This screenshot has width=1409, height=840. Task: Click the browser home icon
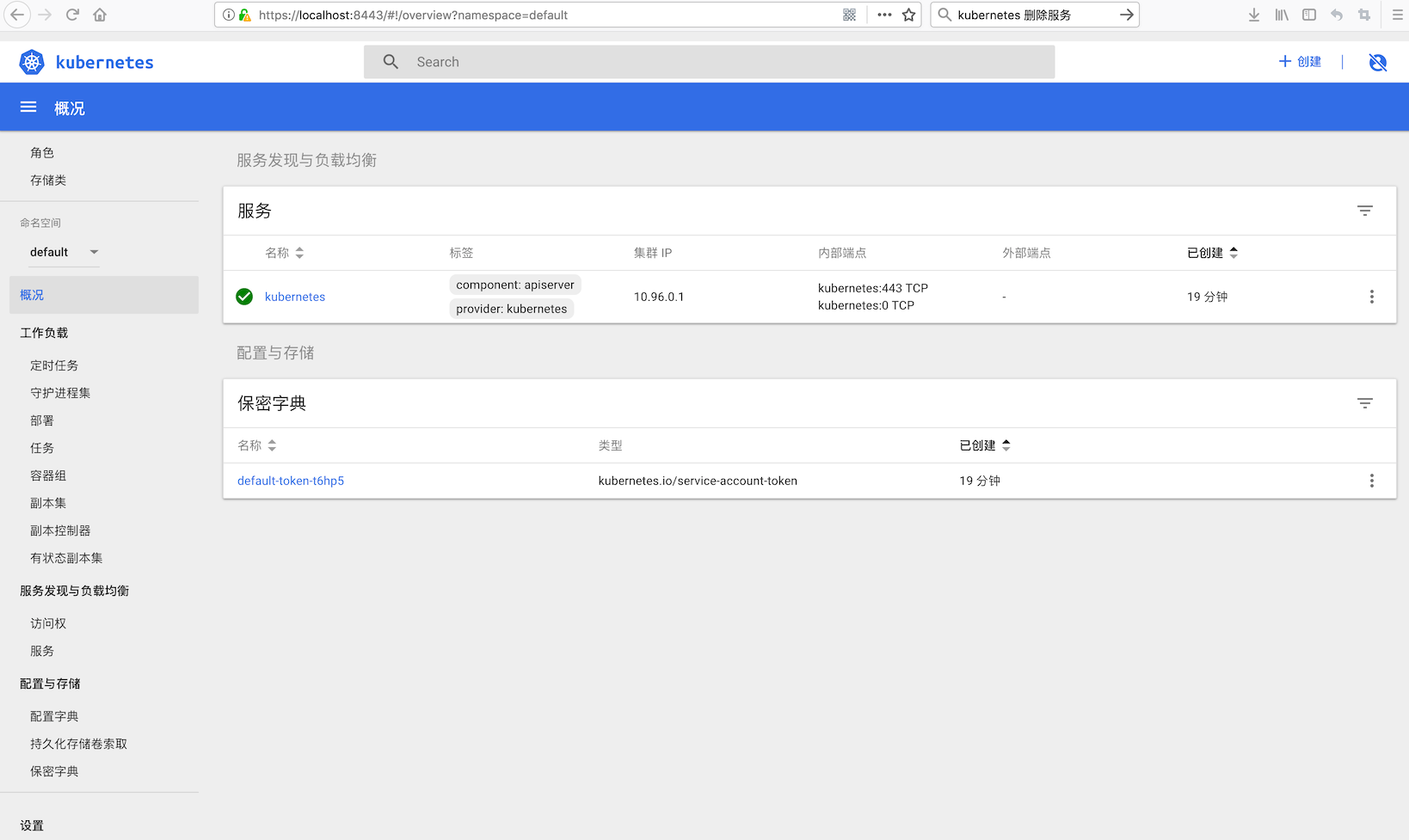[100, 15]
